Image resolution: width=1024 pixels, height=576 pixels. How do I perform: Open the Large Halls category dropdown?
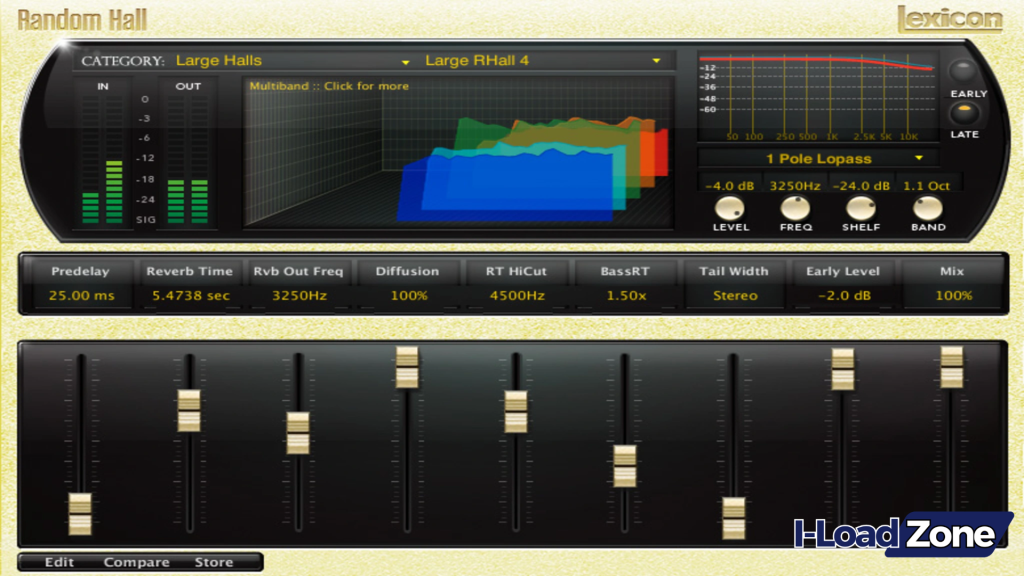tap(293, 61)
